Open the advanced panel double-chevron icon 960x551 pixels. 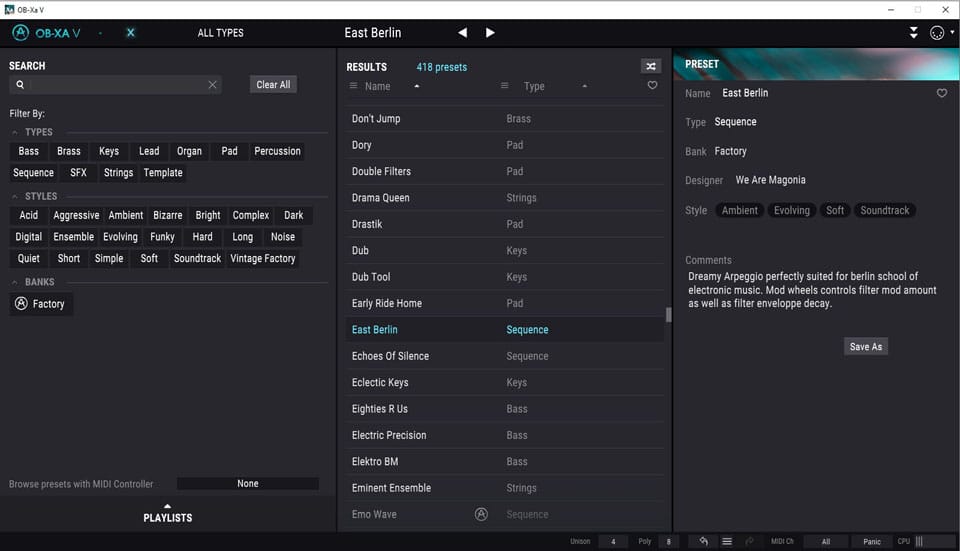click(913, 32)
